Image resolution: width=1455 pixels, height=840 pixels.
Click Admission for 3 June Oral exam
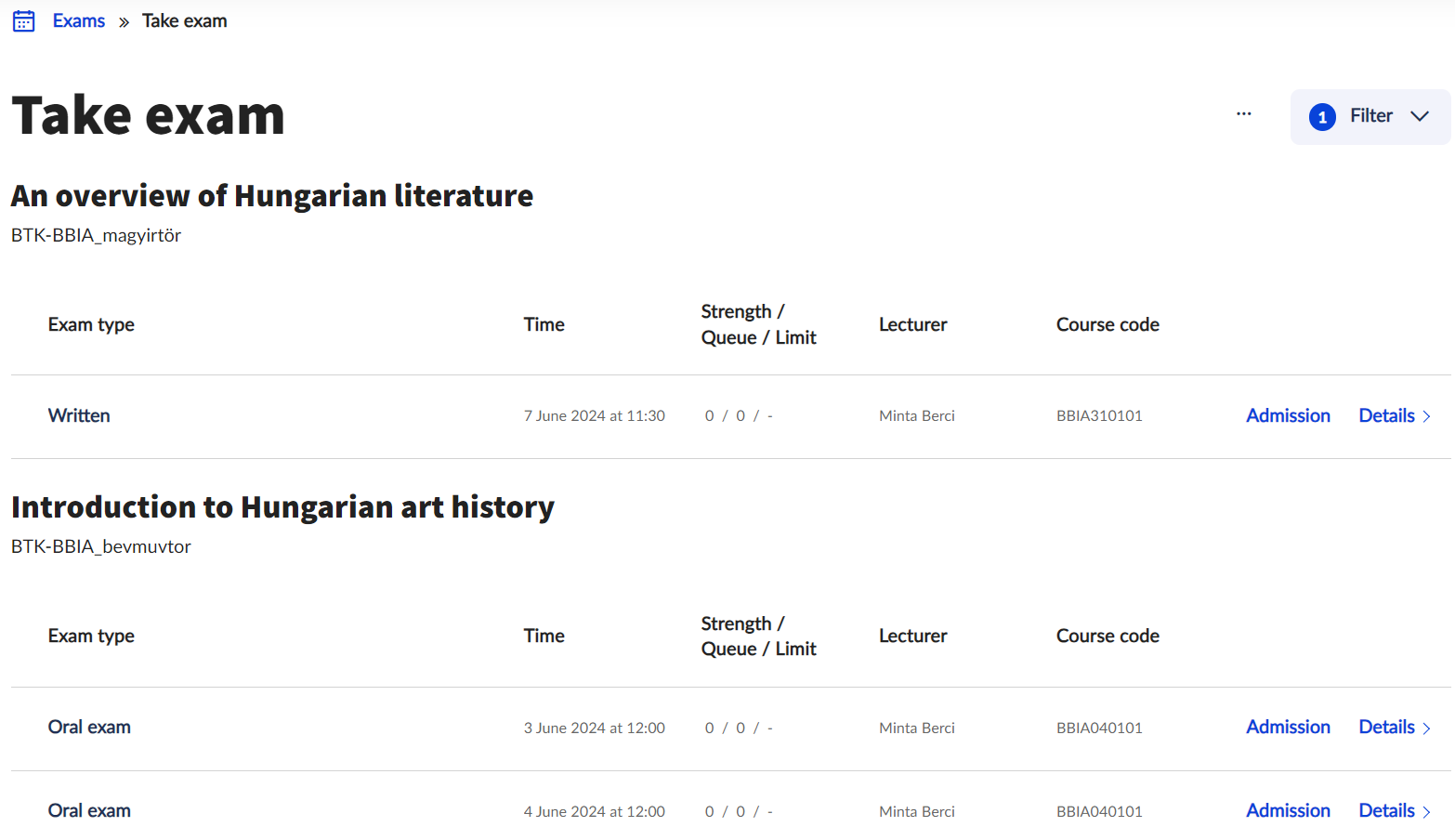[1288, 727]
